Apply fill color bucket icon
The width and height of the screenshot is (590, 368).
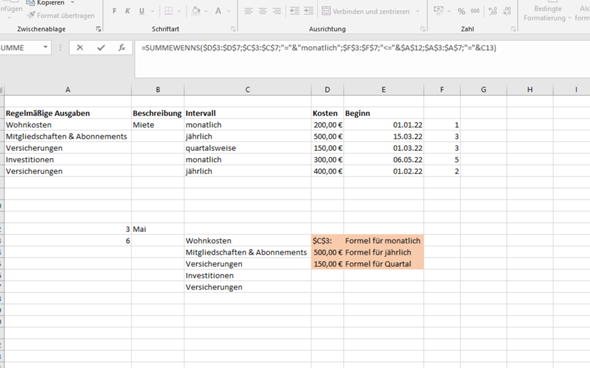(196, 11)
